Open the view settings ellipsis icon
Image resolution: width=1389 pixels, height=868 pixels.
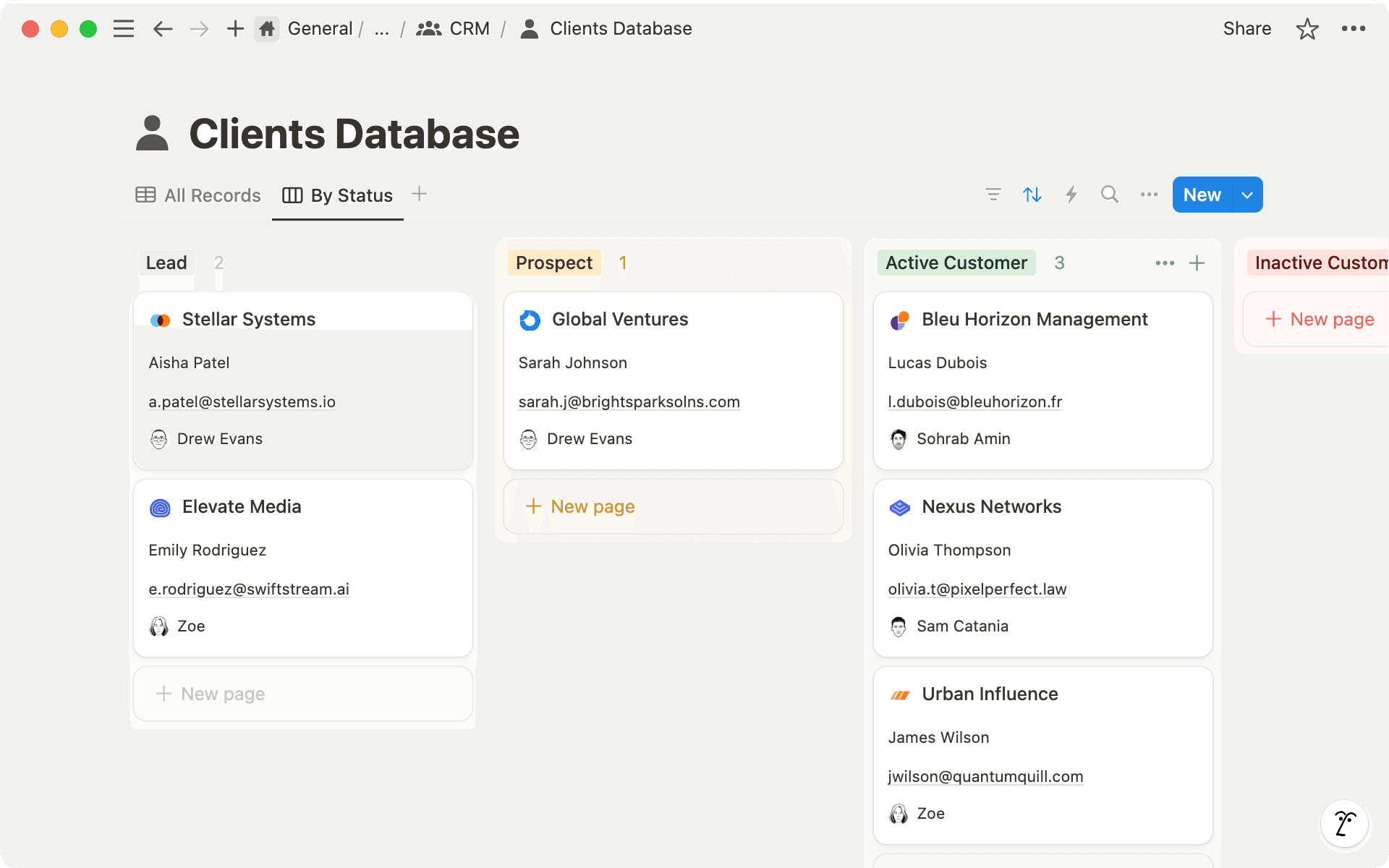(x=1148, y=194)
